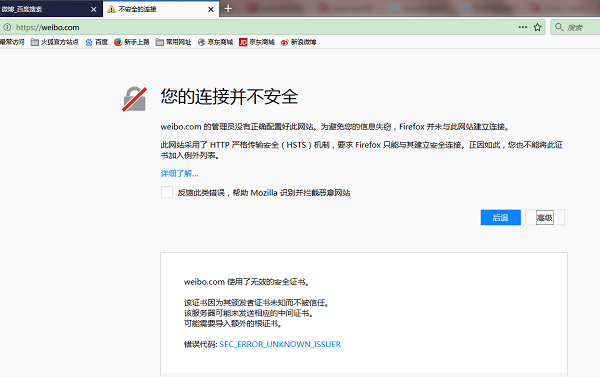Close the 微博_百度搜索 tab

pyautogui.click(x=94, y=9)
